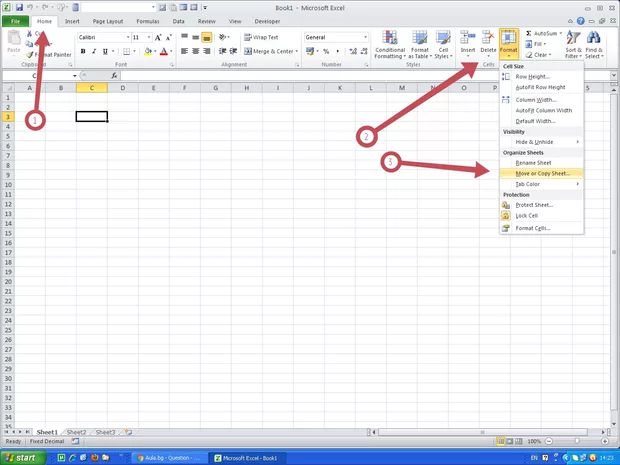The width and height of the screenshot is (620, 465).
Task: Switch to Page Layout view in status bar
Action: click(510, 441)
